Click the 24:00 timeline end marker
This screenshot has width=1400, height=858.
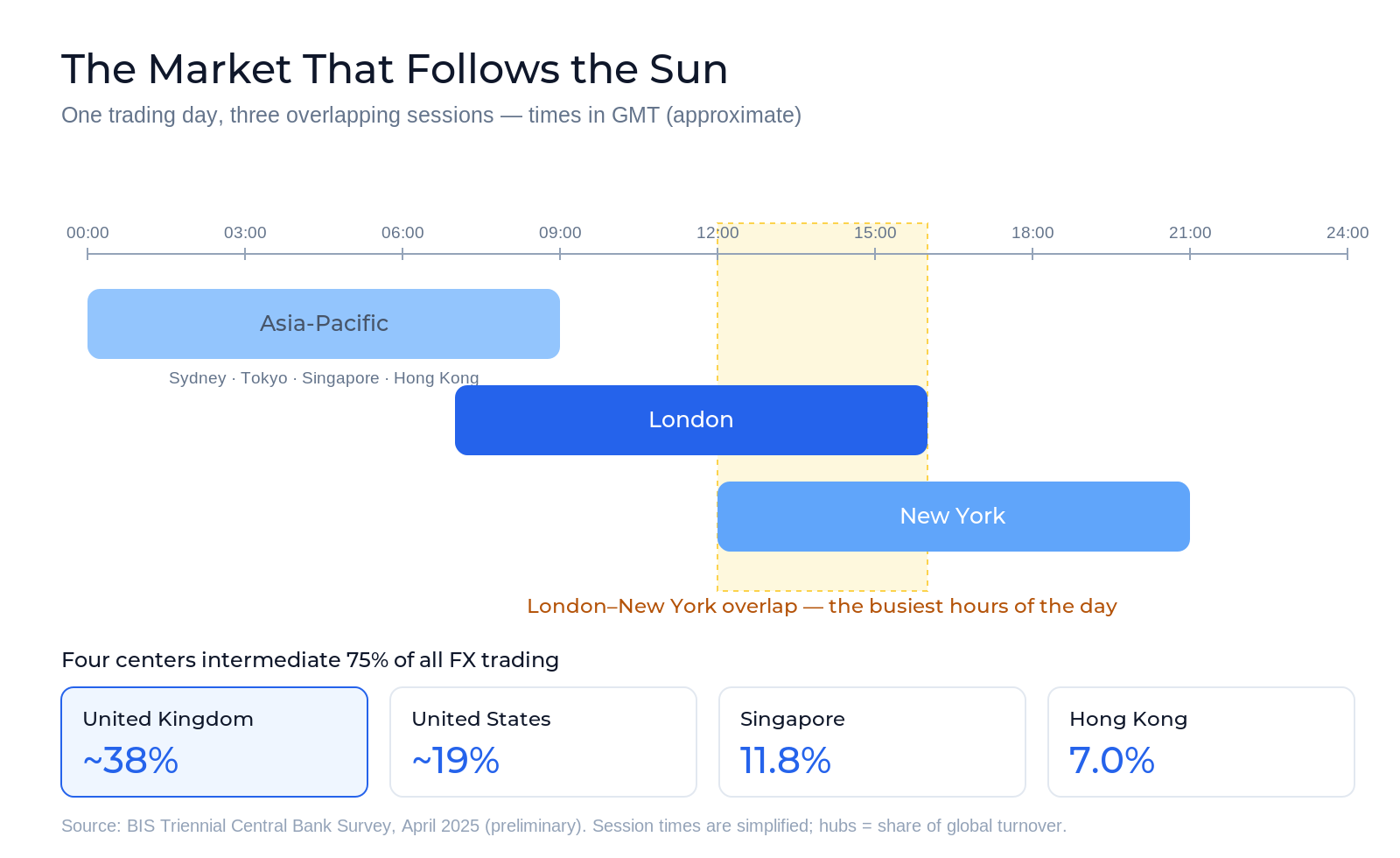coord(1347,233)
